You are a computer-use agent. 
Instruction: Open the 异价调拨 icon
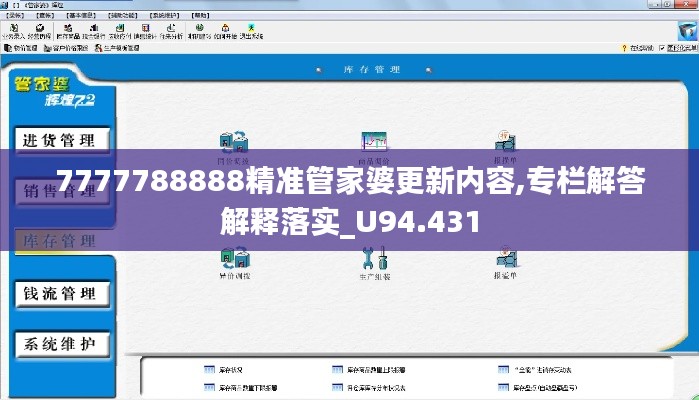[x=235, y=263]
